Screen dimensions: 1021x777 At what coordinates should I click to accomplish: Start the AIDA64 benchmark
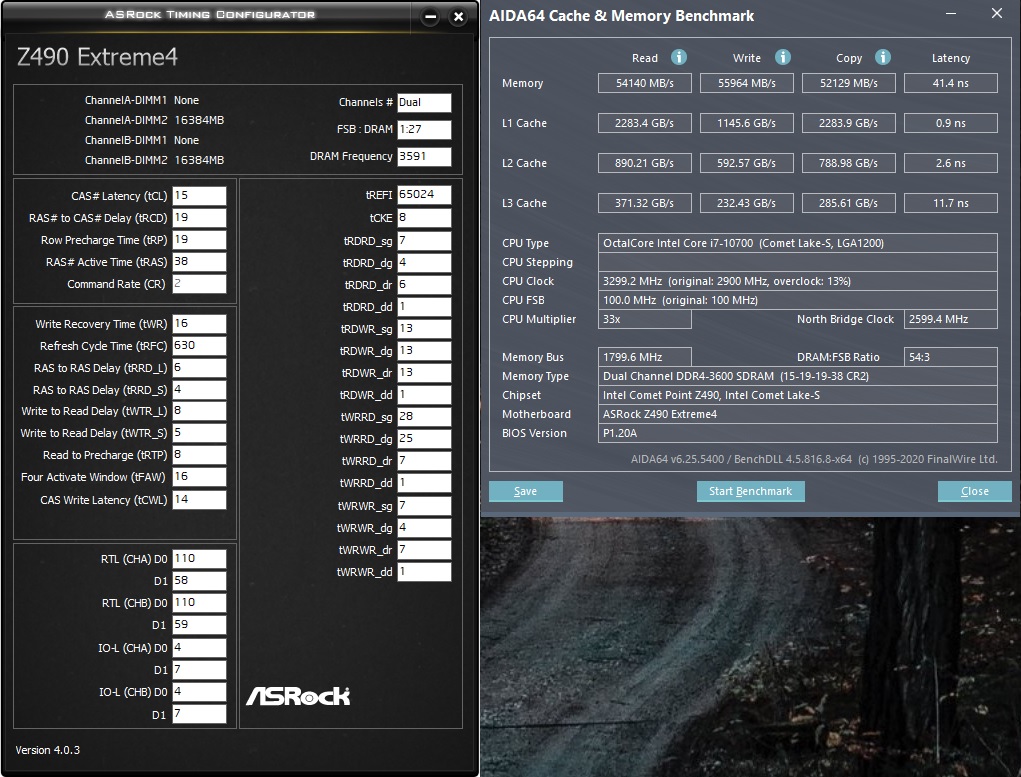[750, 491]
